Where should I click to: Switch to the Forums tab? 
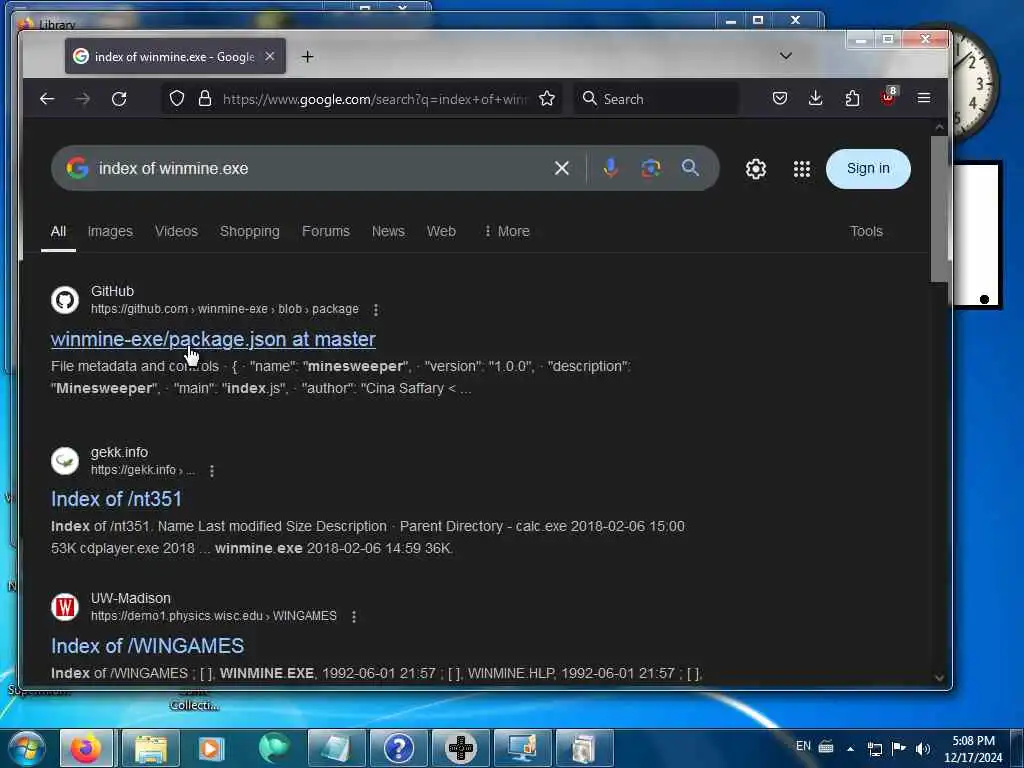pos(326,231)
